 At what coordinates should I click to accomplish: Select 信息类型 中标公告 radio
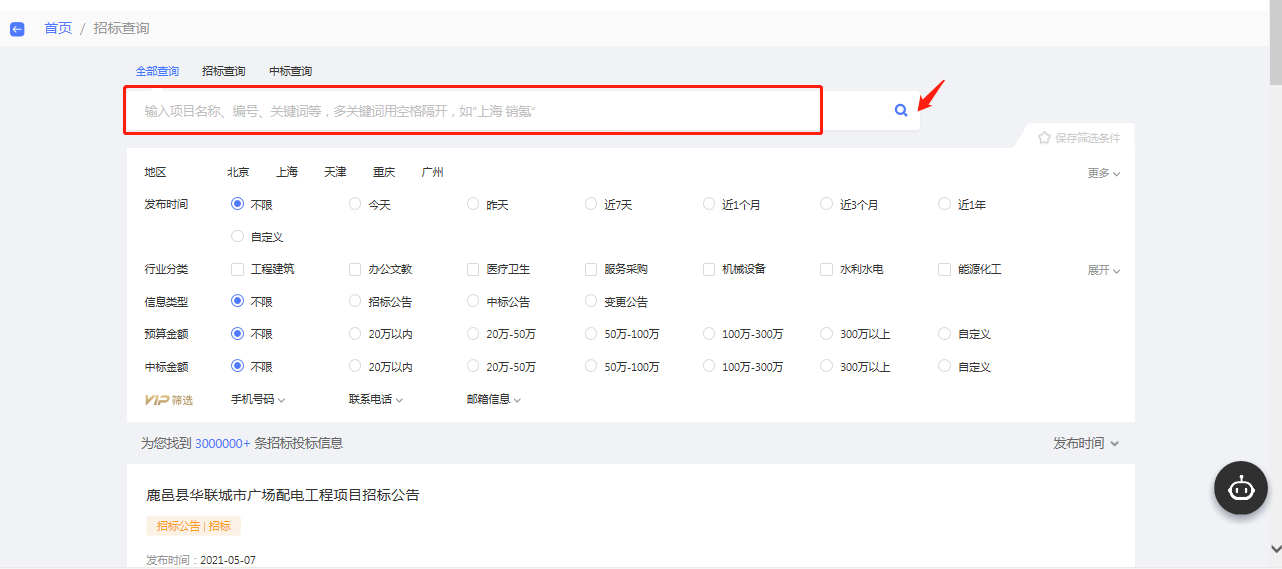coord(473,301)
